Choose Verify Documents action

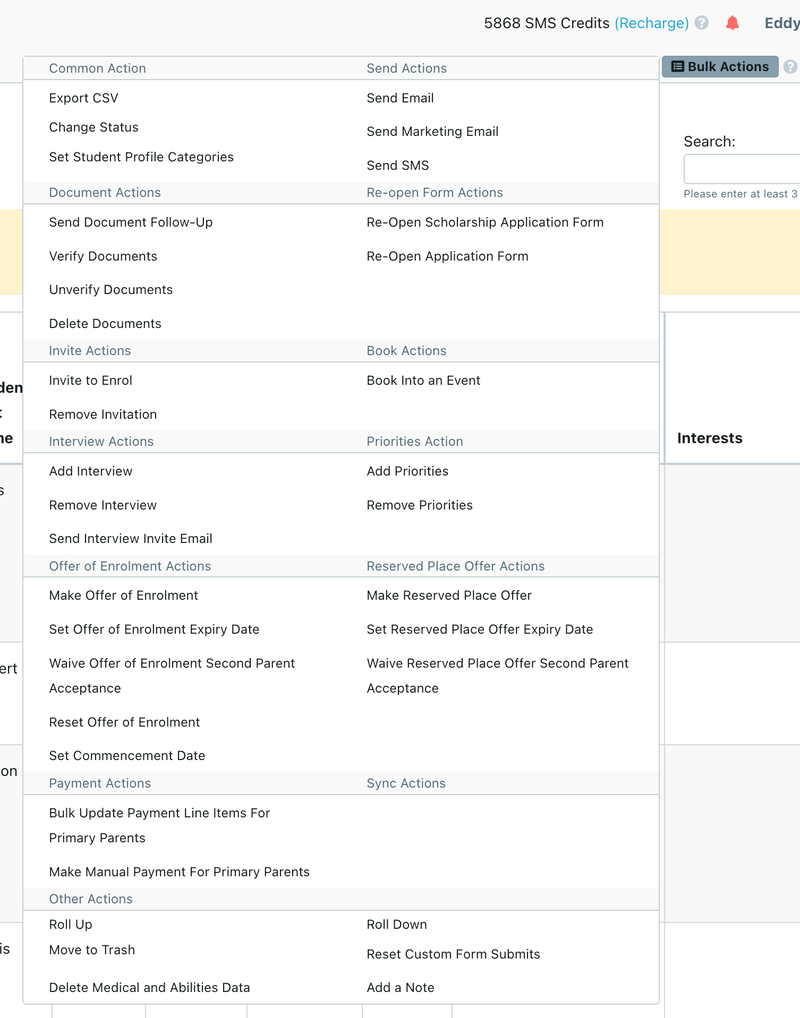tap(102, 256)
